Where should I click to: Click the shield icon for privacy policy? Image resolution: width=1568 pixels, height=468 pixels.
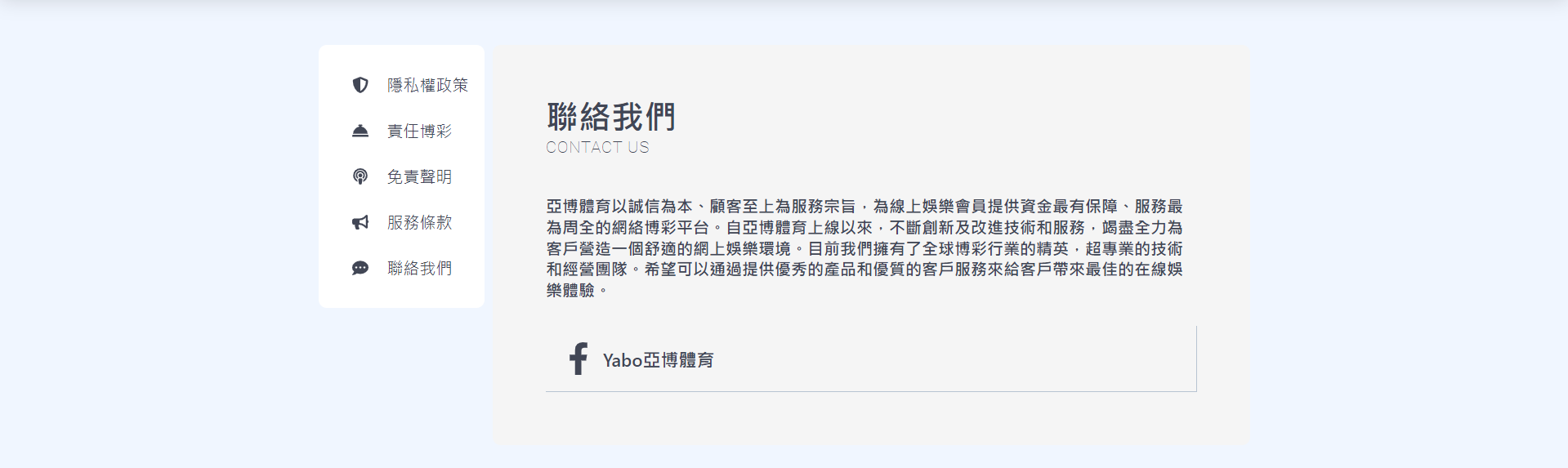point(360,85)
